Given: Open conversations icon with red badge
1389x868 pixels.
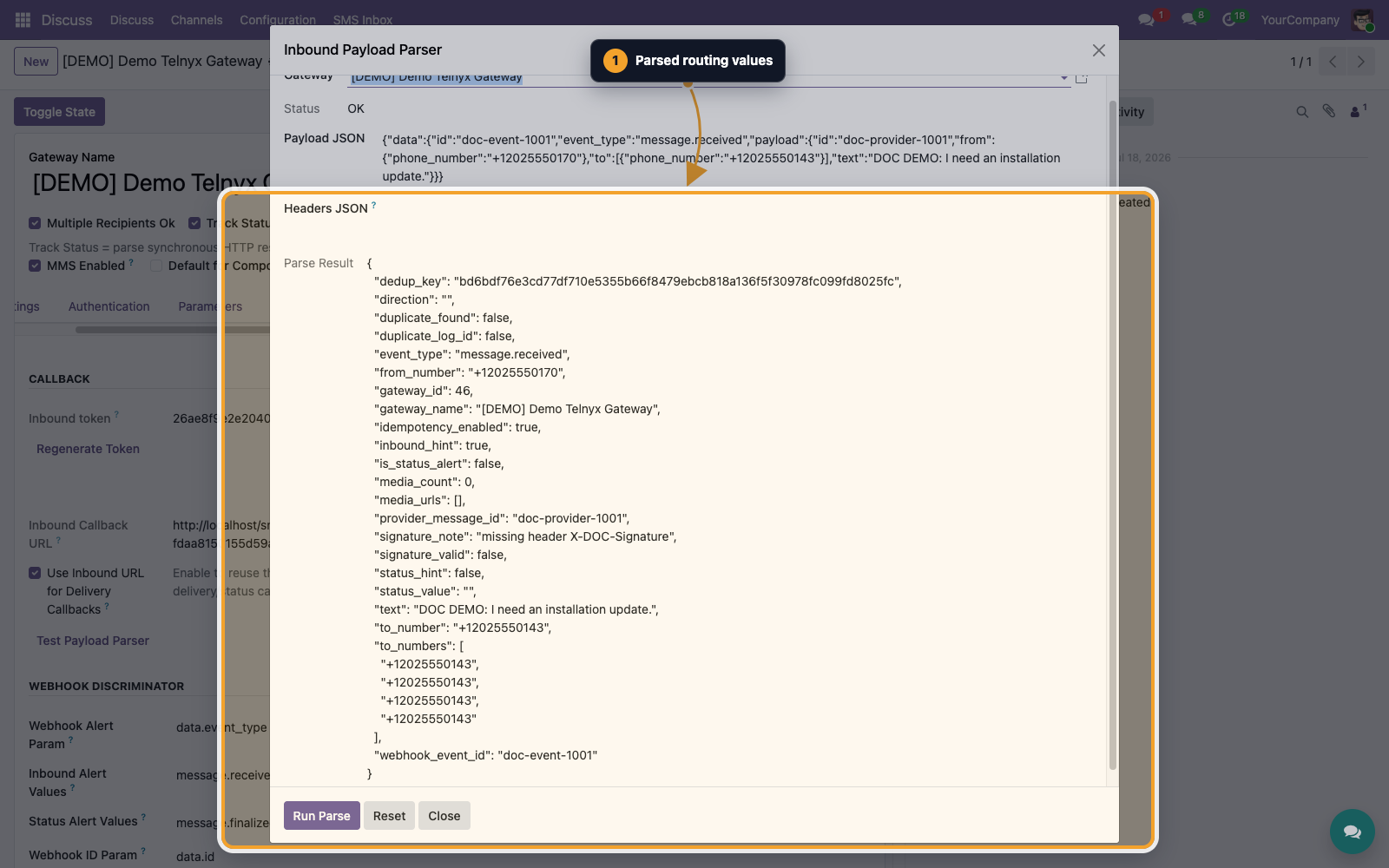Looking at the screenshot, I should pyautogui.click(x=1148, y=19).
